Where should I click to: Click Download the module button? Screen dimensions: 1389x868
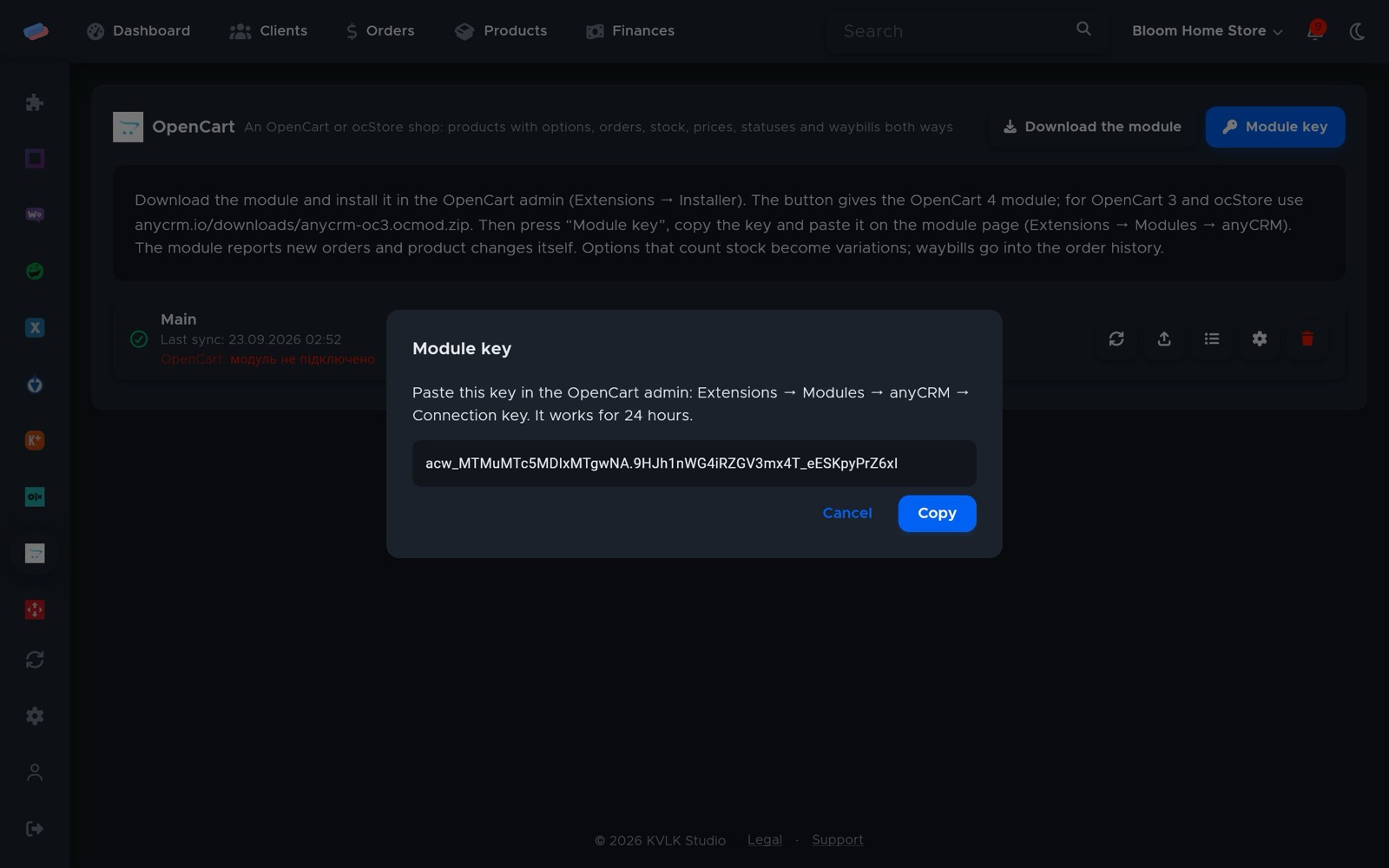1092,127
